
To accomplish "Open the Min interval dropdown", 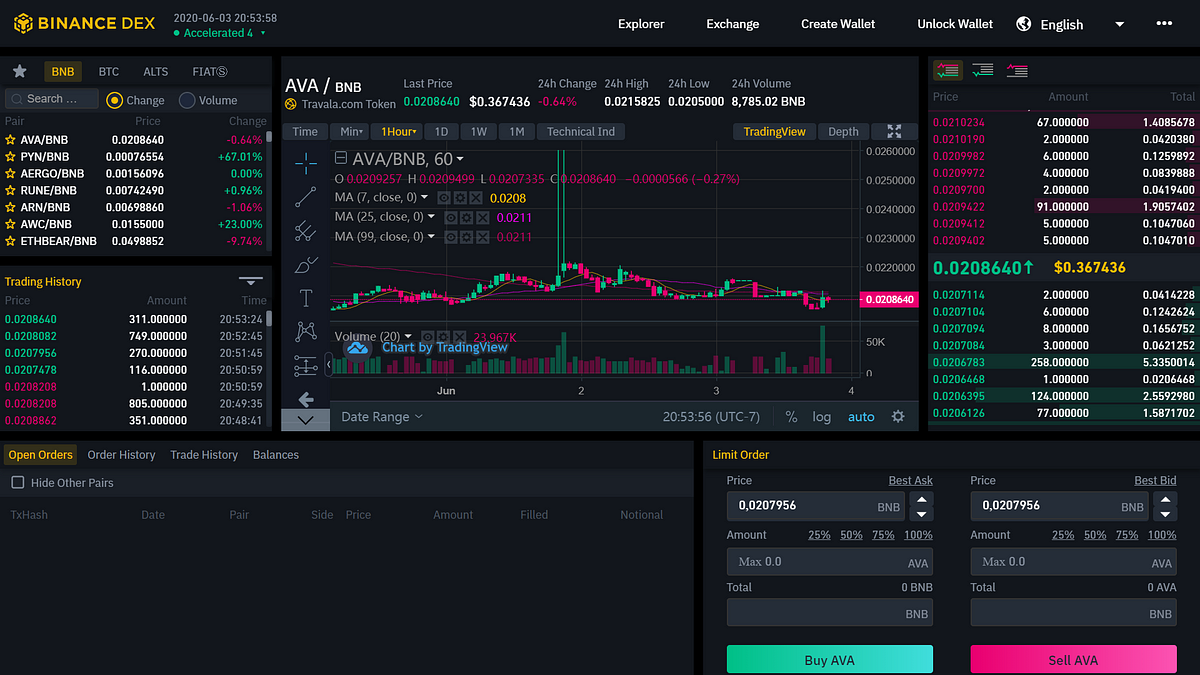I will pos(351,131).
